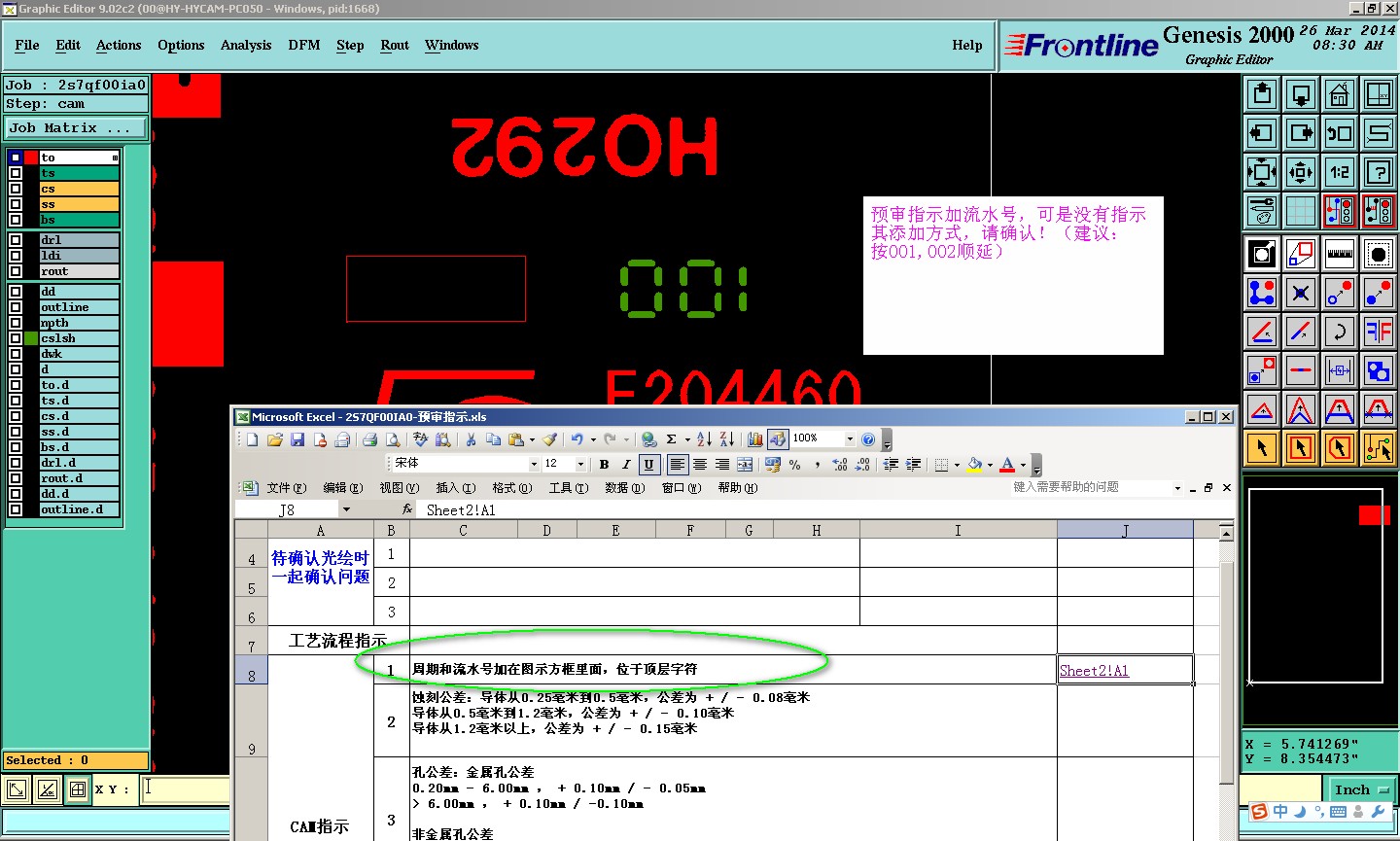Image resolution: width=1400 pixels, height=841 pixels.
Task: Click Bold button in Excel toolbar
Action: (604, 465)
